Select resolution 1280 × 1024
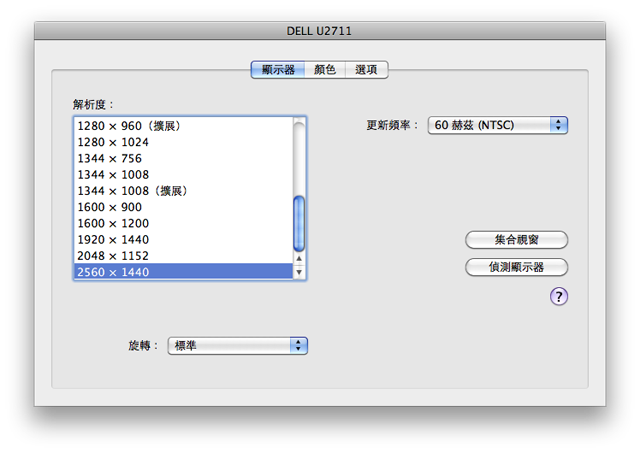The image size is (640, 453). (x=183, y=142)
